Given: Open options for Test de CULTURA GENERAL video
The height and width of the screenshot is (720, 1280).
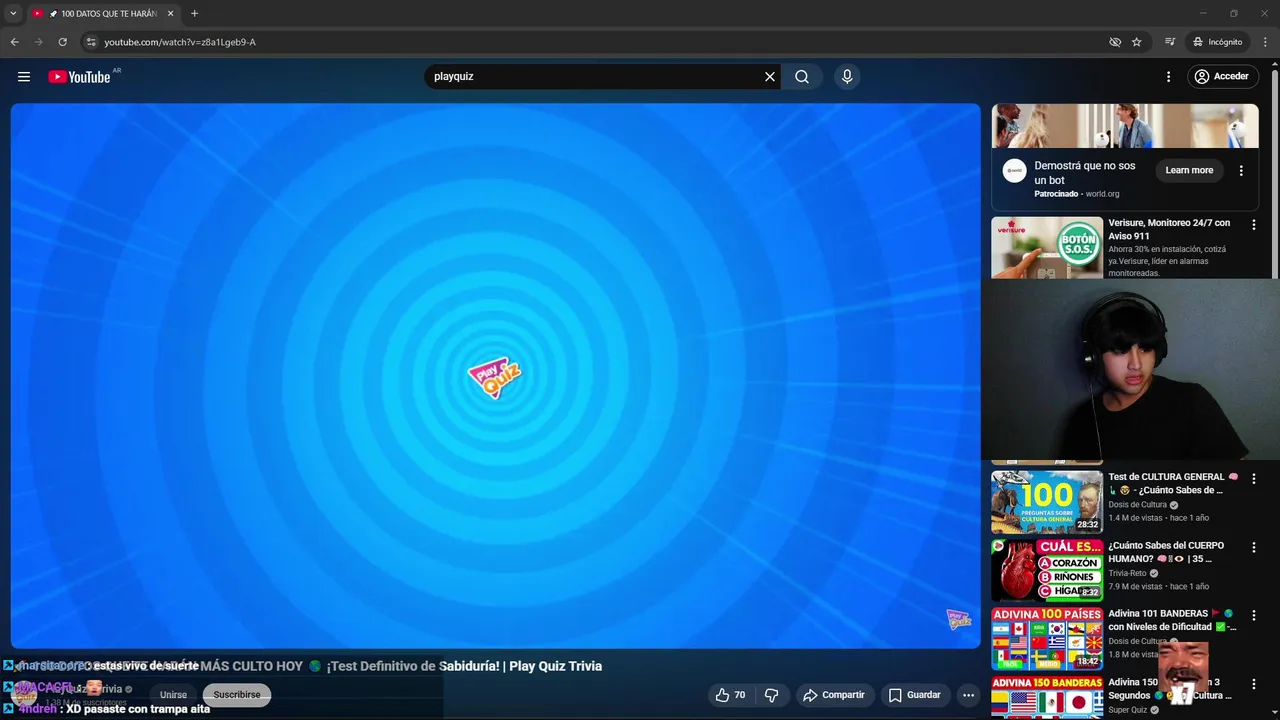Looking at the screenshot, I should pyautogui.click(x=1253, y=479).
